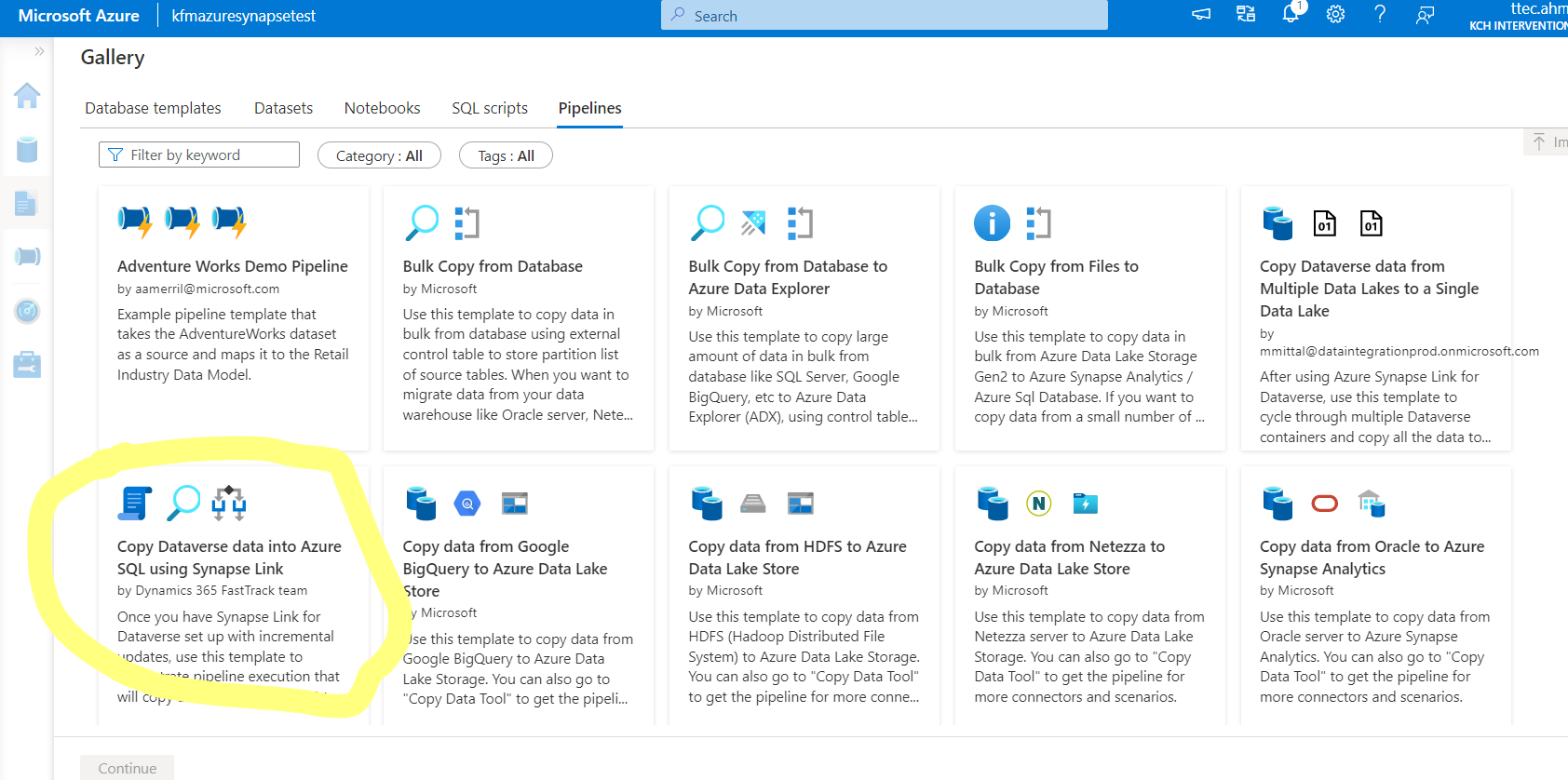Click ForEach icon in Bulk Copy from Database card
The width and height of the screenshot is (1568, 780).
point(466,222)
